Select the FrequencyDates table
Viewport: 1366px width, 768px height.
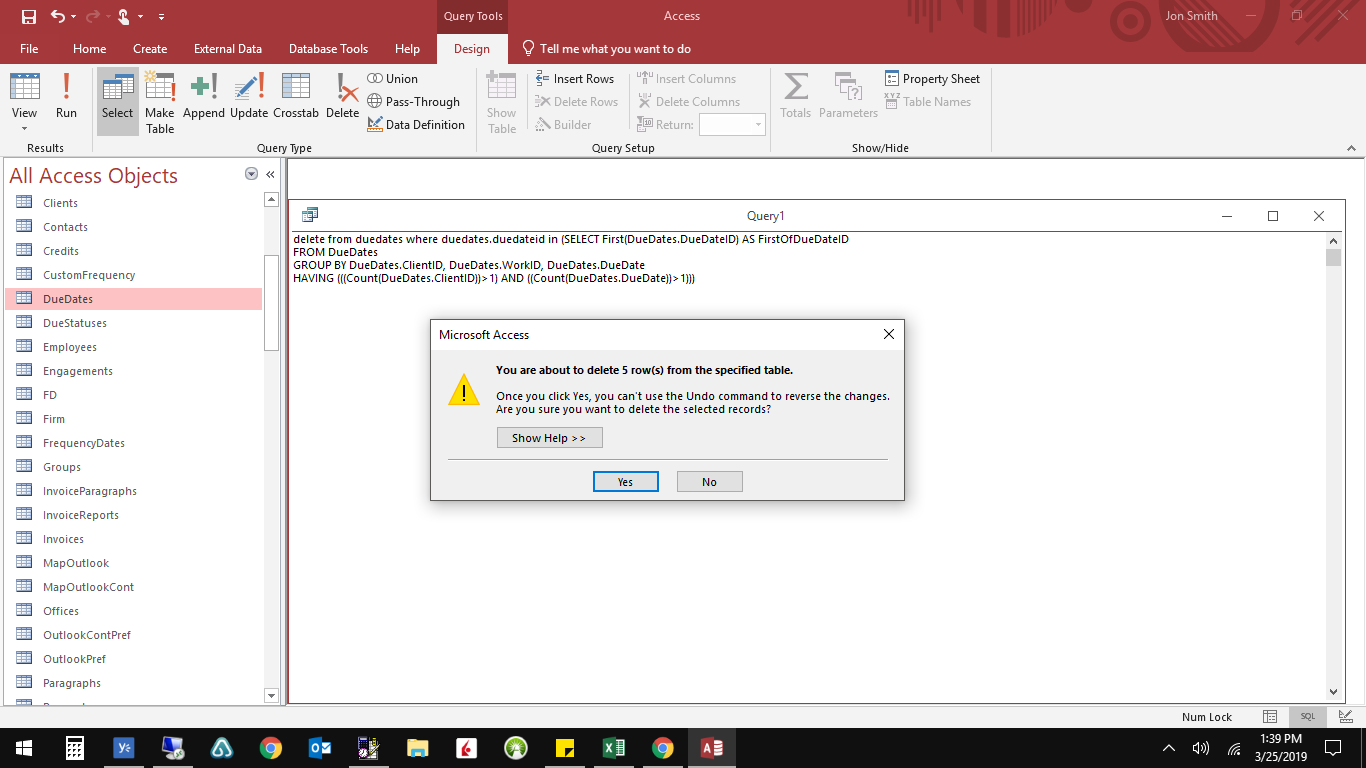134,443
